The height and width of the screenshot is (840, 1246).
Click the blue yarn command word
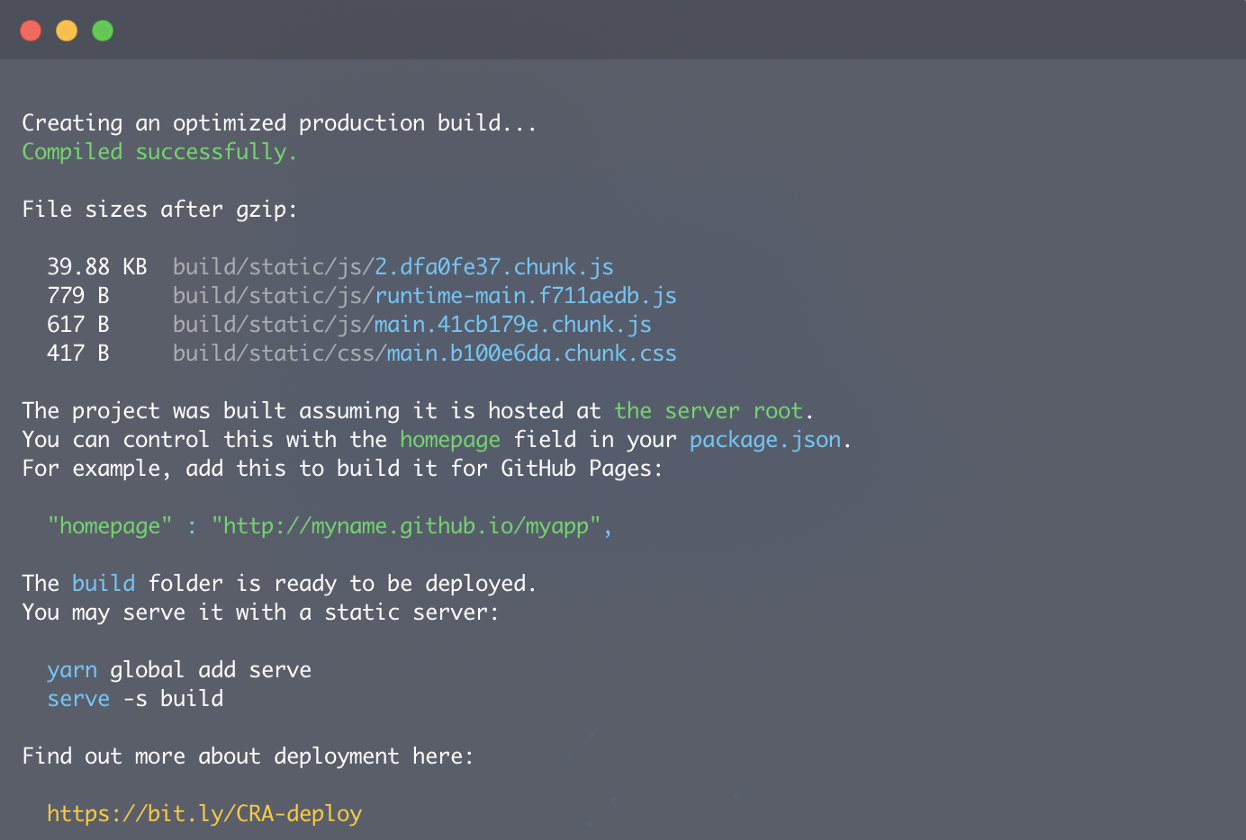(72, 670)
